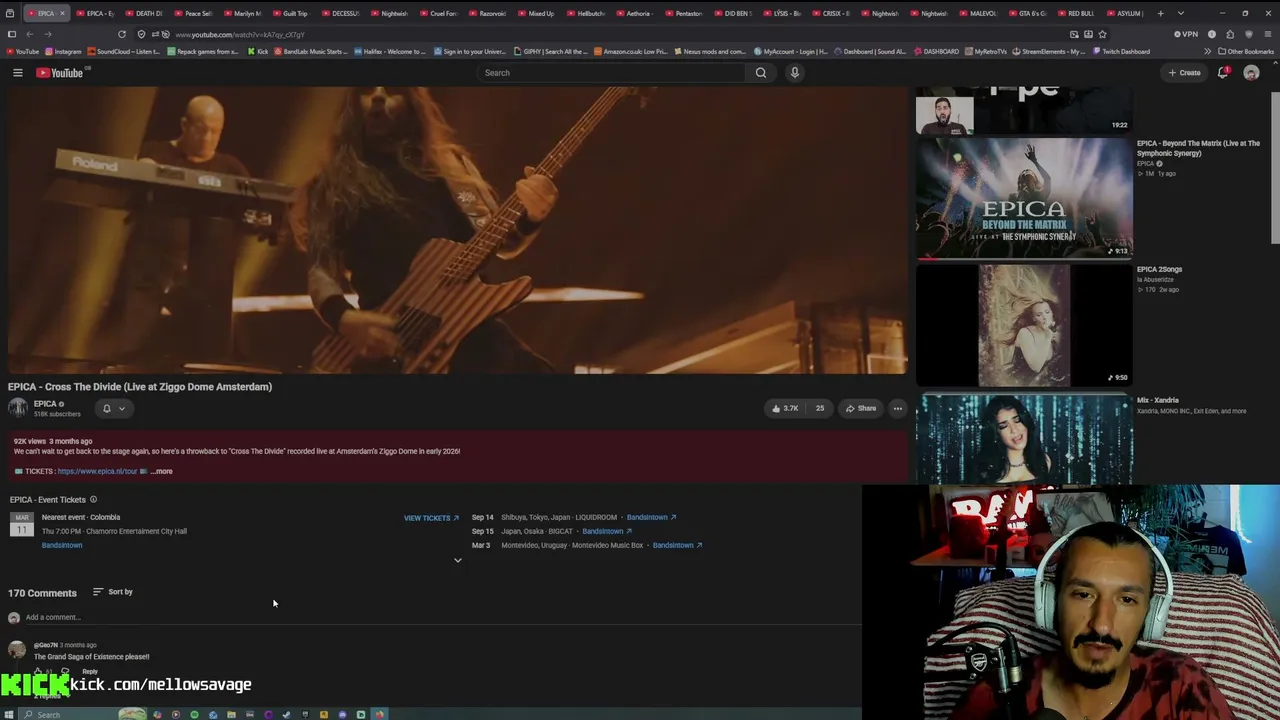Start voice search with the microphone
The width and height of the screenshot is (1280, 720).
[x=795, y=73]
